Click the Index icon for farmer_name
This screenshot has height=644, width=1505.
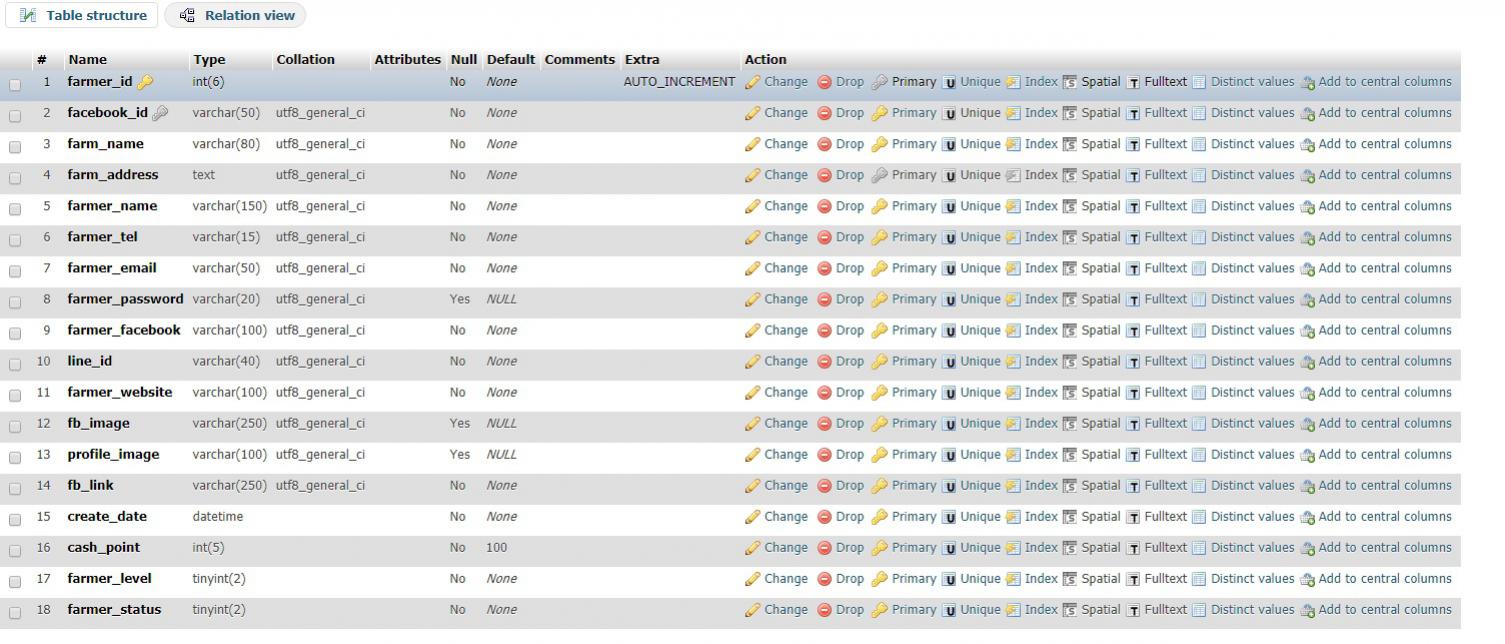(1013, 206)
